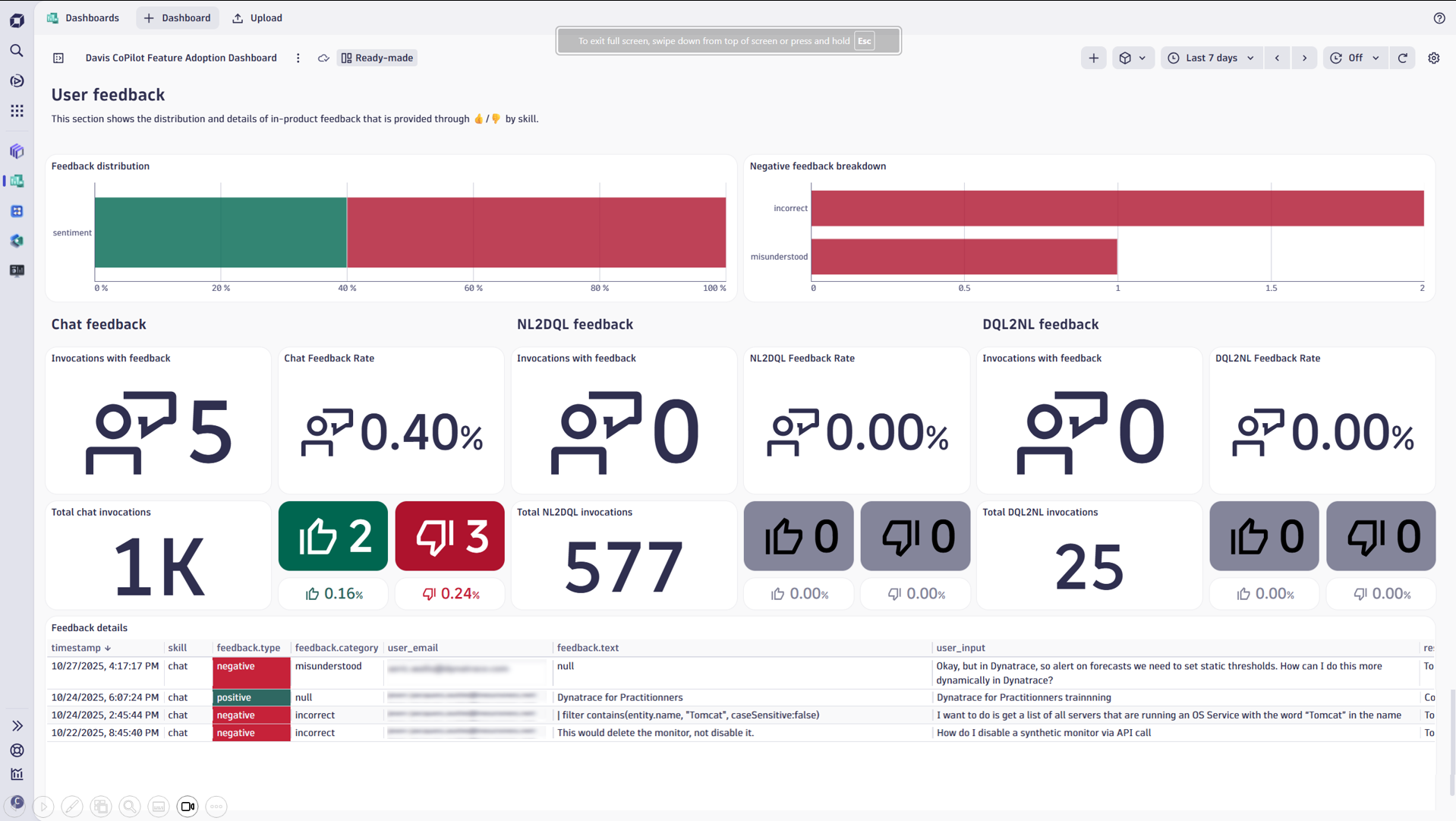Open dashboard settings via the gear icon
Screen dimensions: 1456x821
pyautogui.click(x=1434, y=58)
